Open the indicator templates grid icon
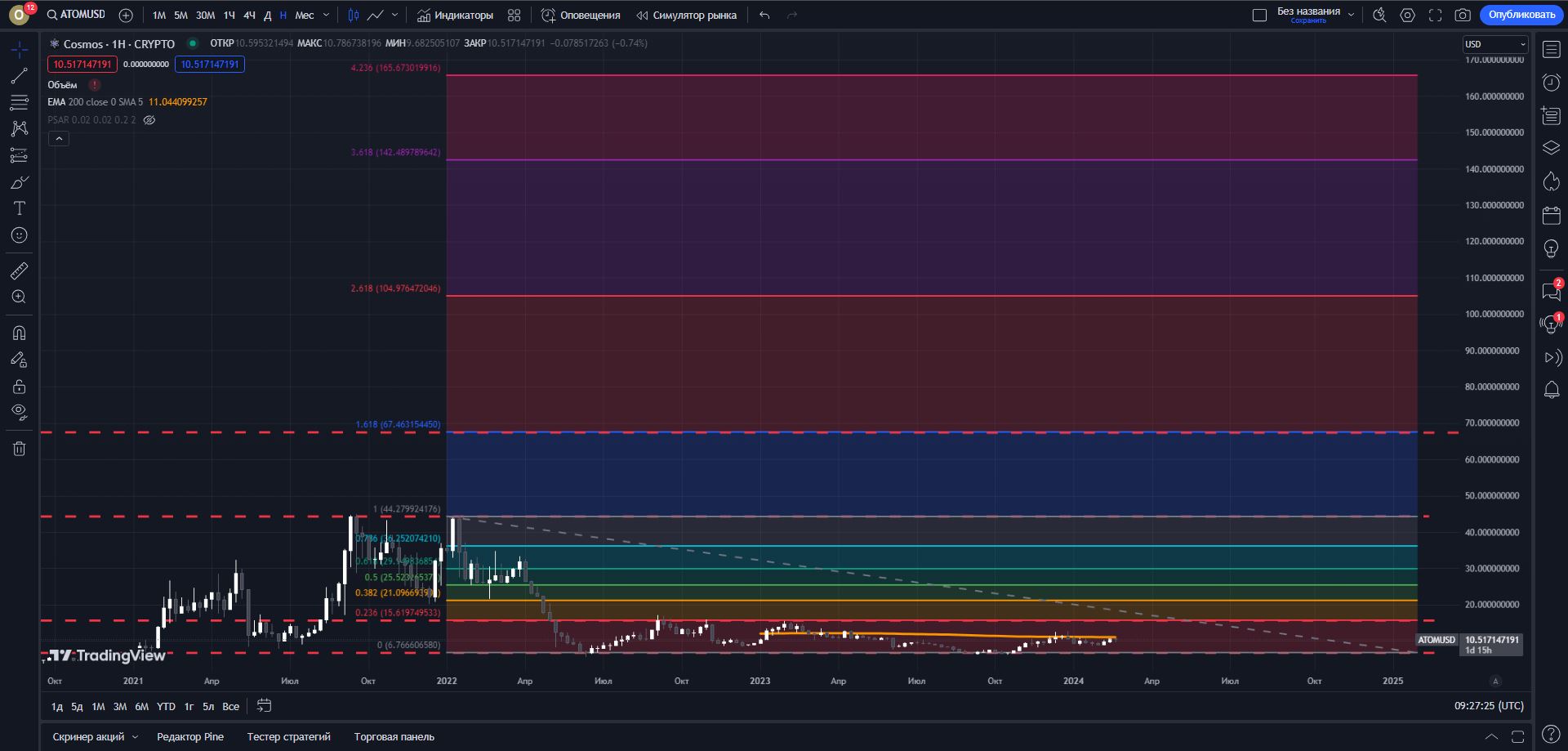Viewport: 1568px width, 751px height. [x=514, y=15]
